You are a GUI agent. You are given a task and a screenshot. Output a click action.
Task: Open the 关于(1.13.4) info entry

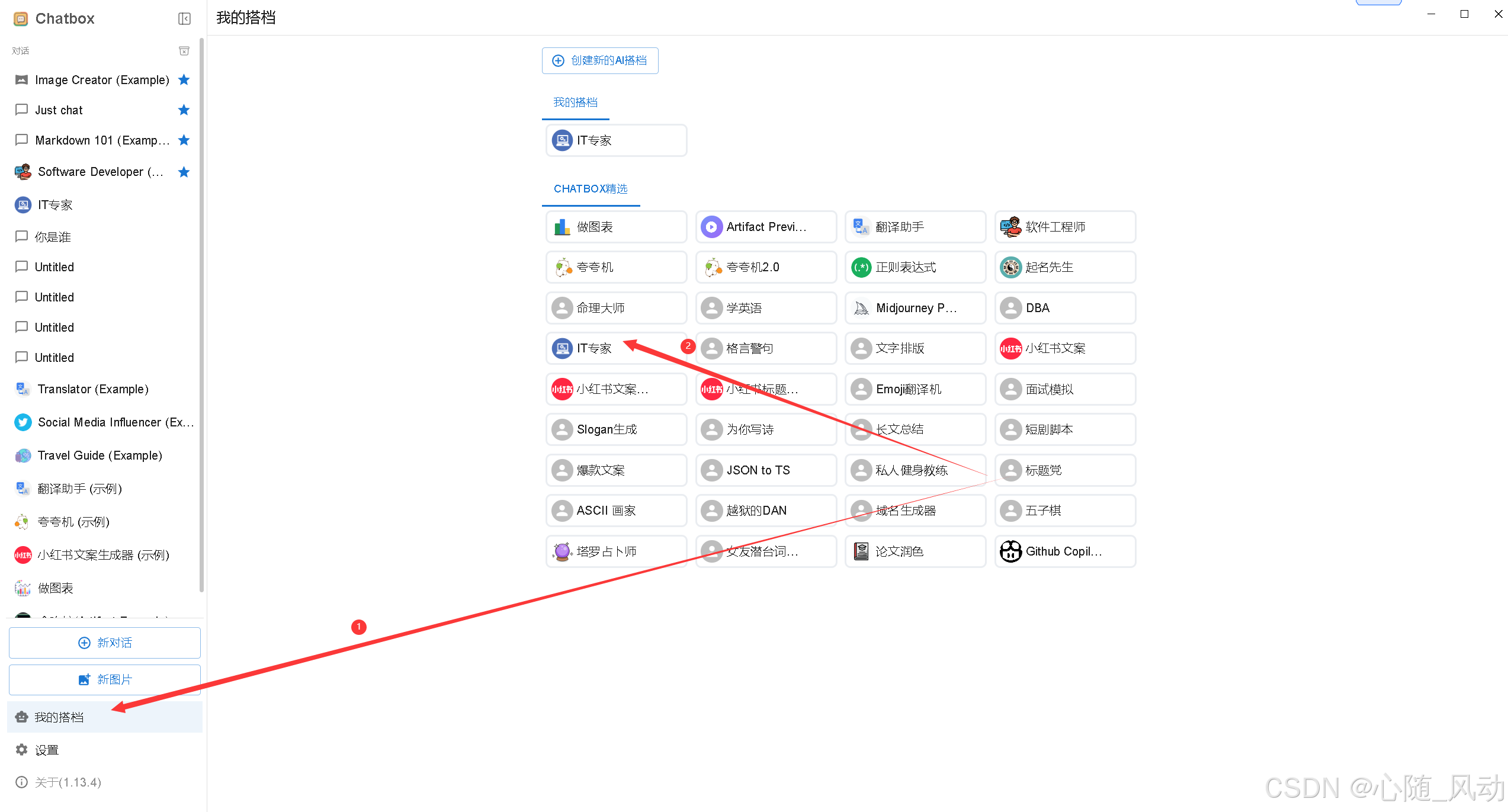[x=68, y=782]
